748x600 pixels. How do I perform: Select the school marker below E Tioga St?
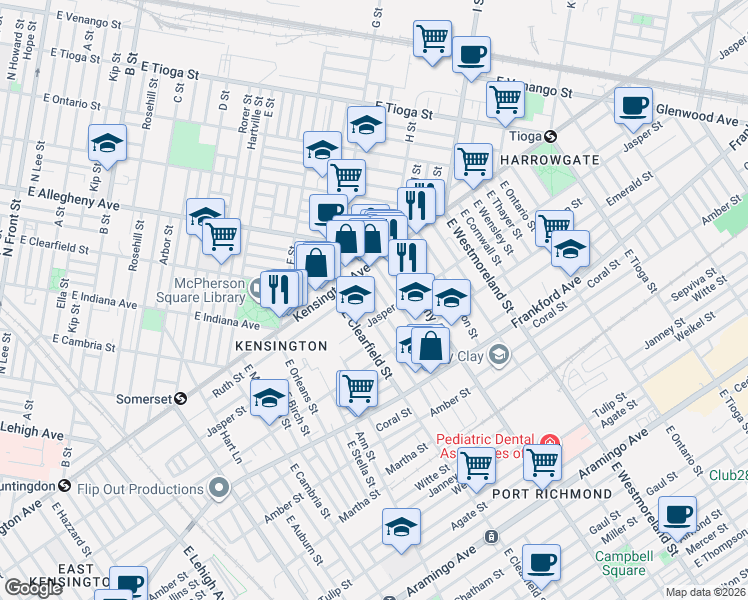point(366,126)
